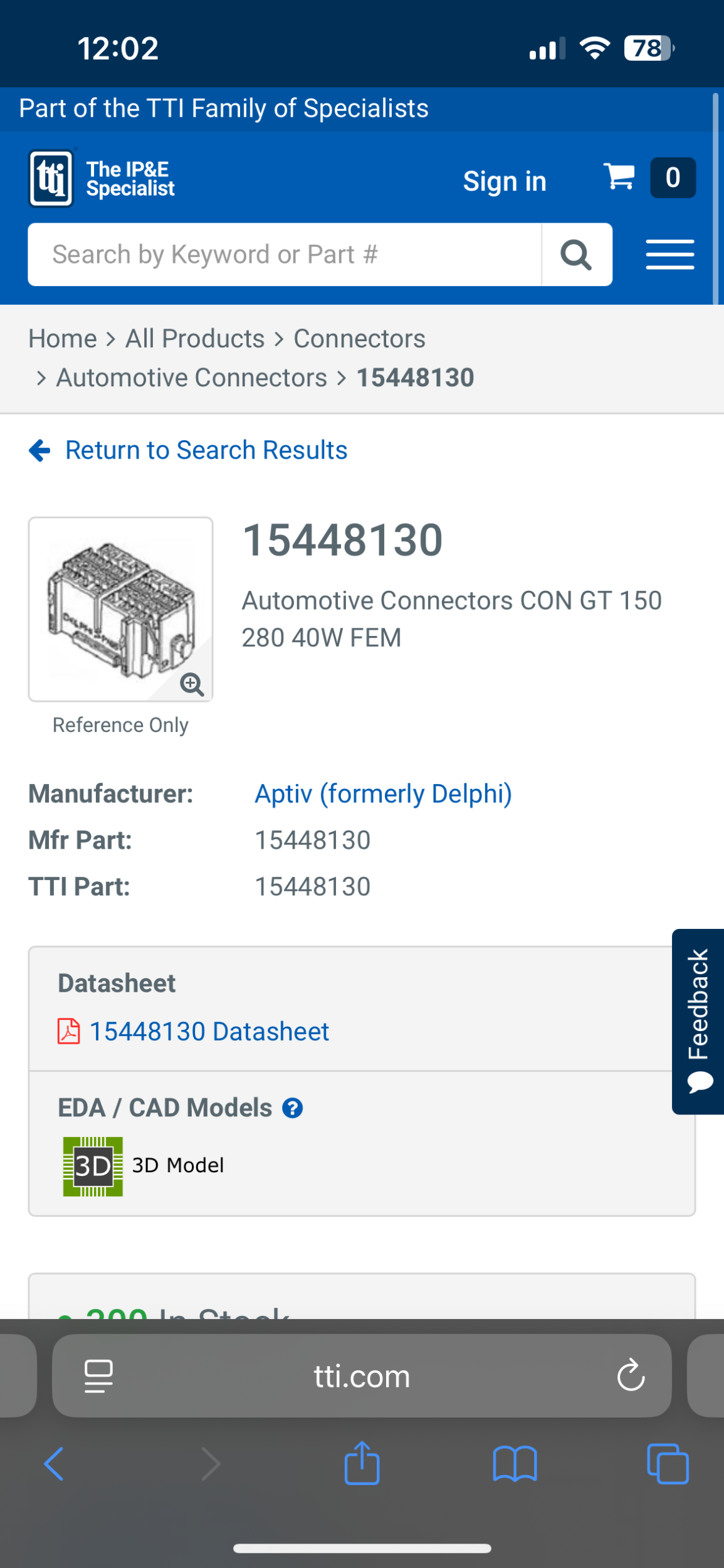Open the Feedback side tab
The height and width of the screenshot is (1568, 724).
(698, 1021)
